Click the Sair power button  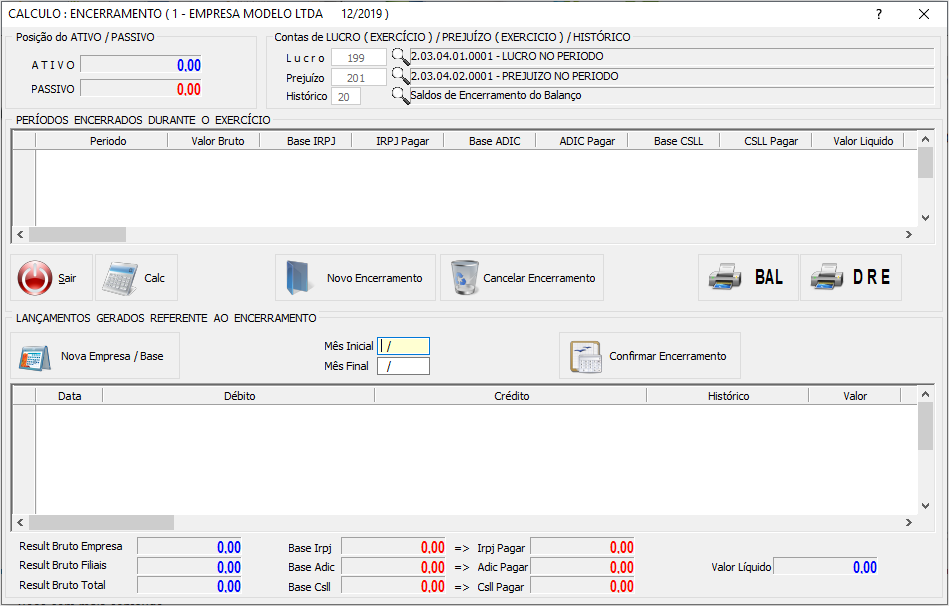tap(51, 278)
